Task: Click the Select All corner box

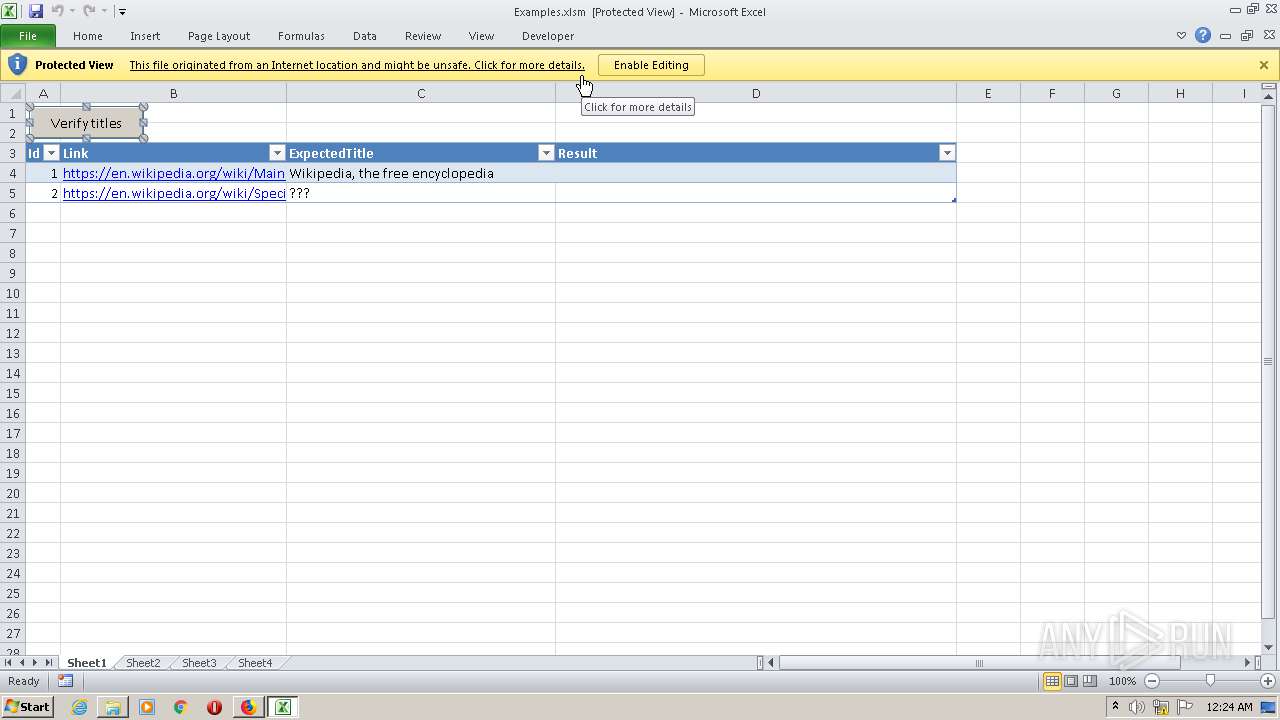Action: click(x=13, y=93)
